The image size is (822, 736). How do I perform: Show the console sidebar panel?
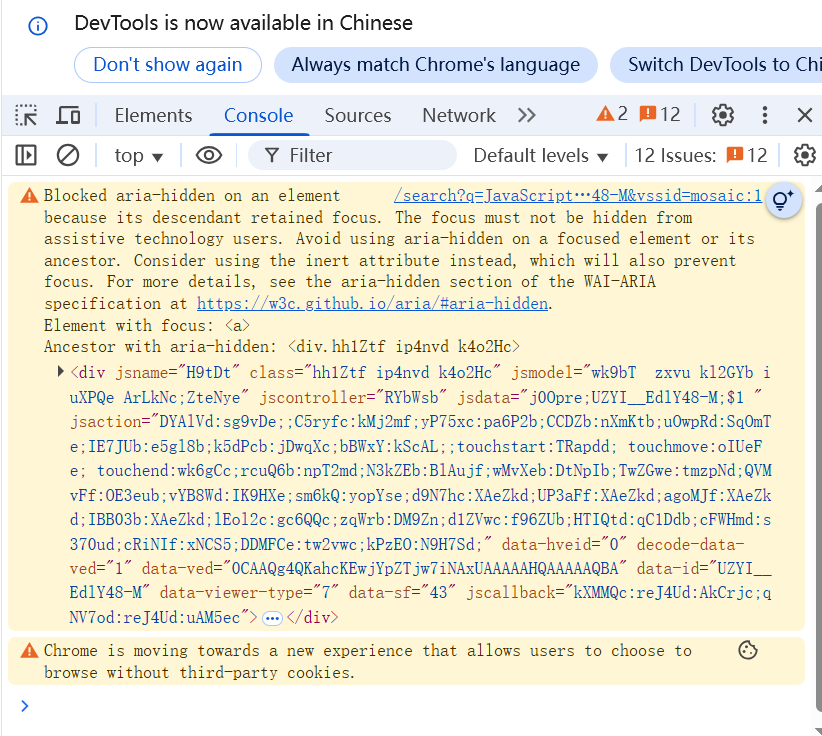(x=26, y=155)
